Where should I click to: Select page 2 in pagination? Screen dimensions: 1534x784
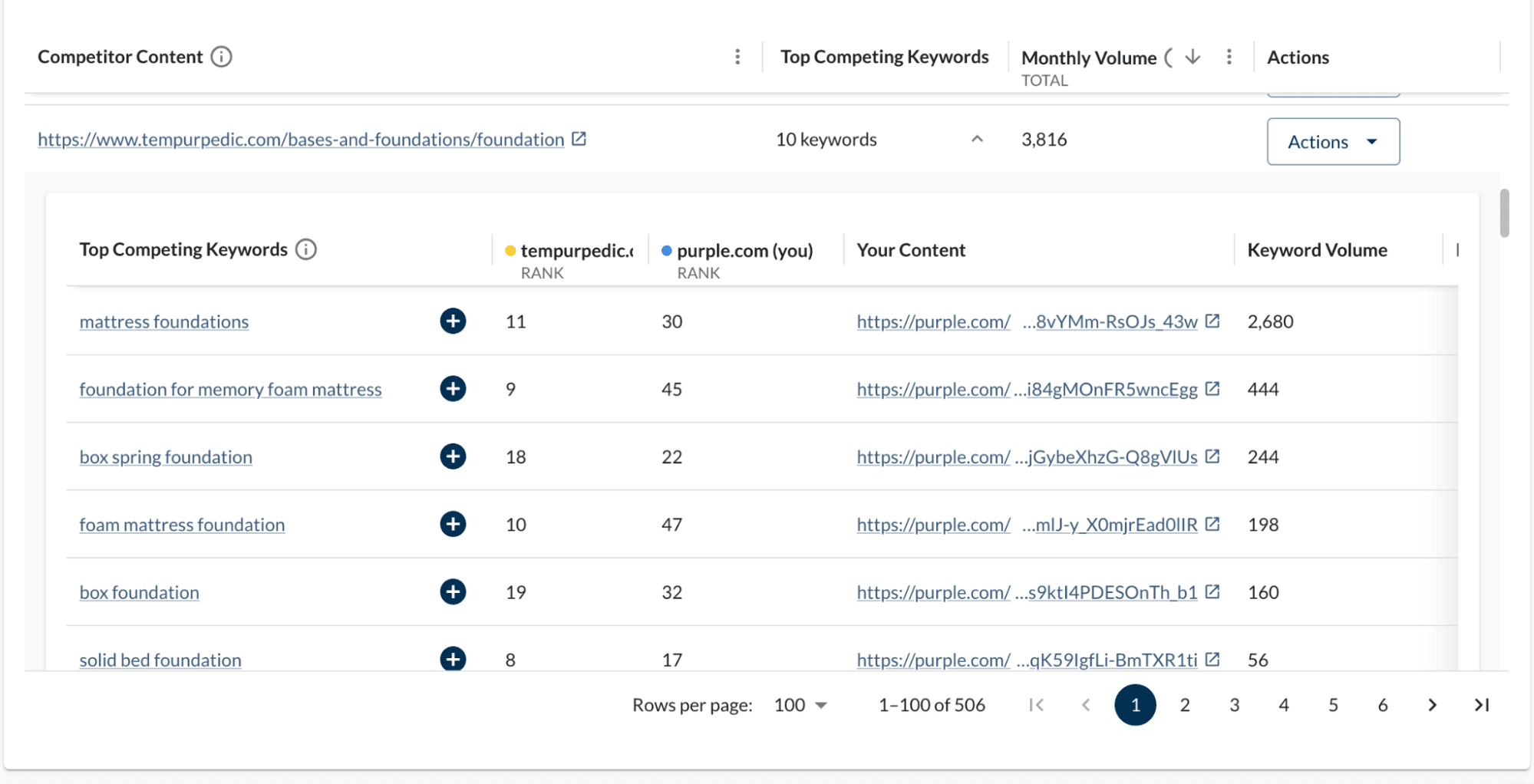1184,704
